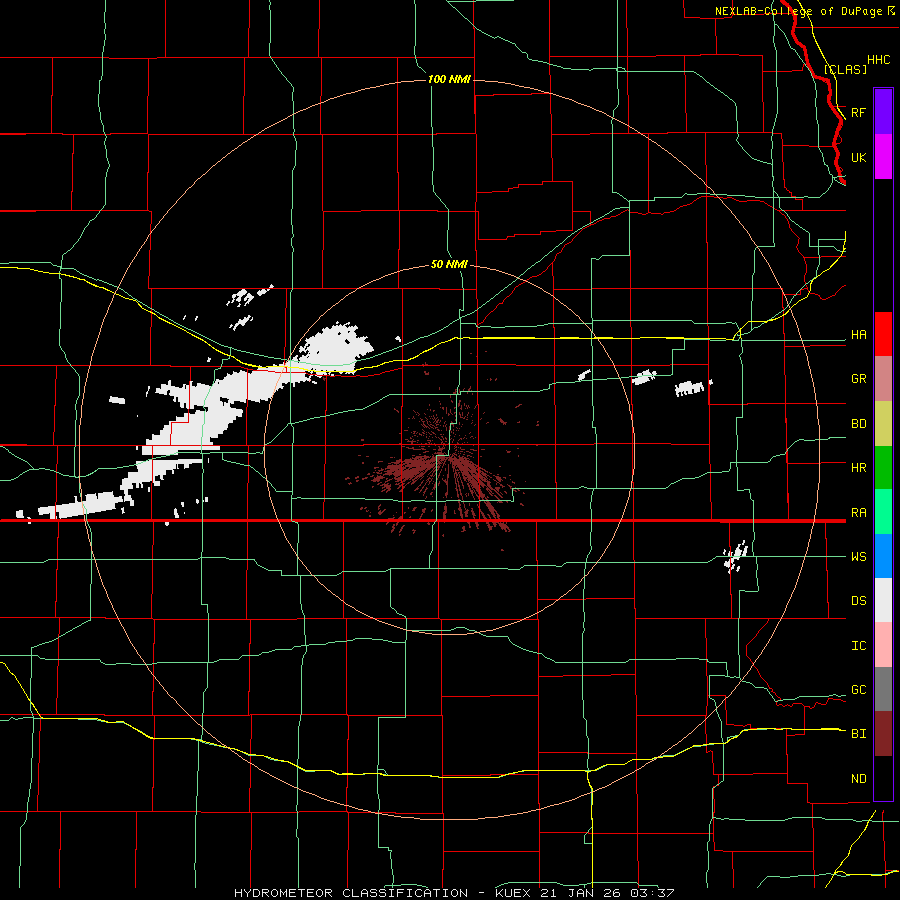
Task: Click the purple RF legend color swatch
Action: 883,112
